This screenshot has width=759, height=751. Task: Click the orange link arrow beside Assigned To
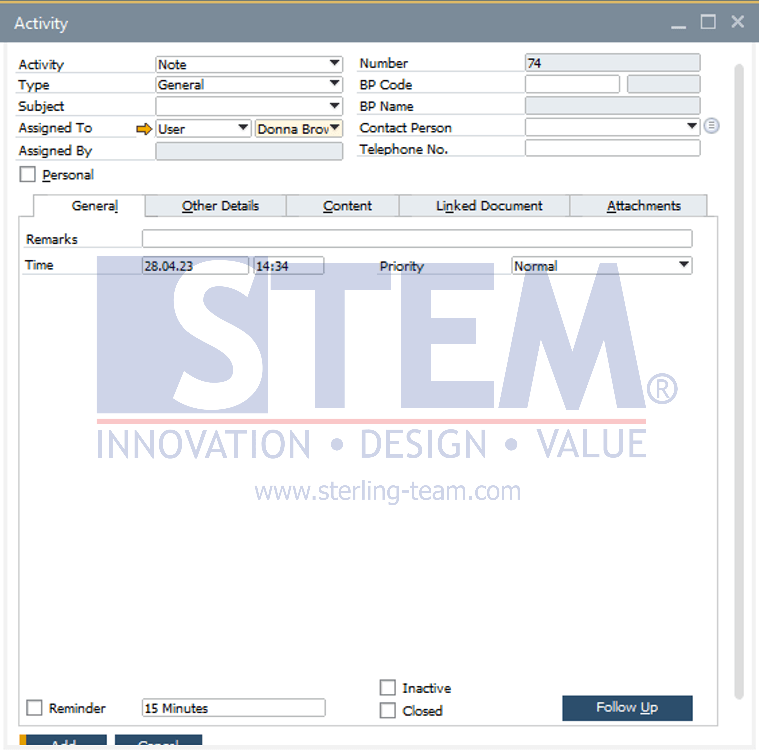pyautogui.click(x=144, y=129)
